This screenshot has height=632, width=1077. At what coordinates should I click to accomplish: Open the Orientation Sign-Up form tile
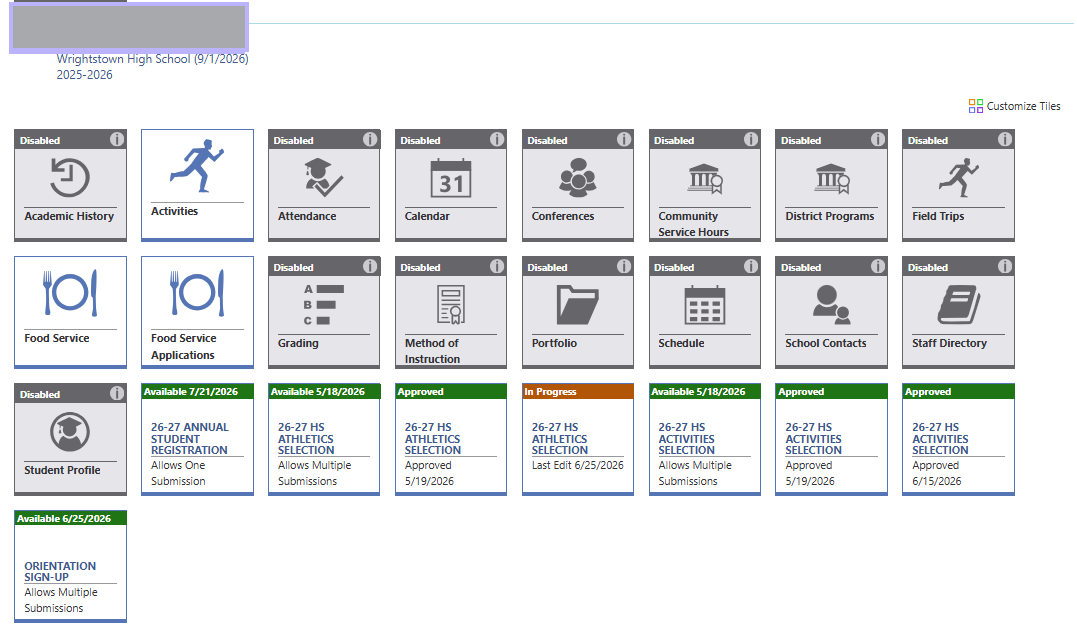pos(70,566)
